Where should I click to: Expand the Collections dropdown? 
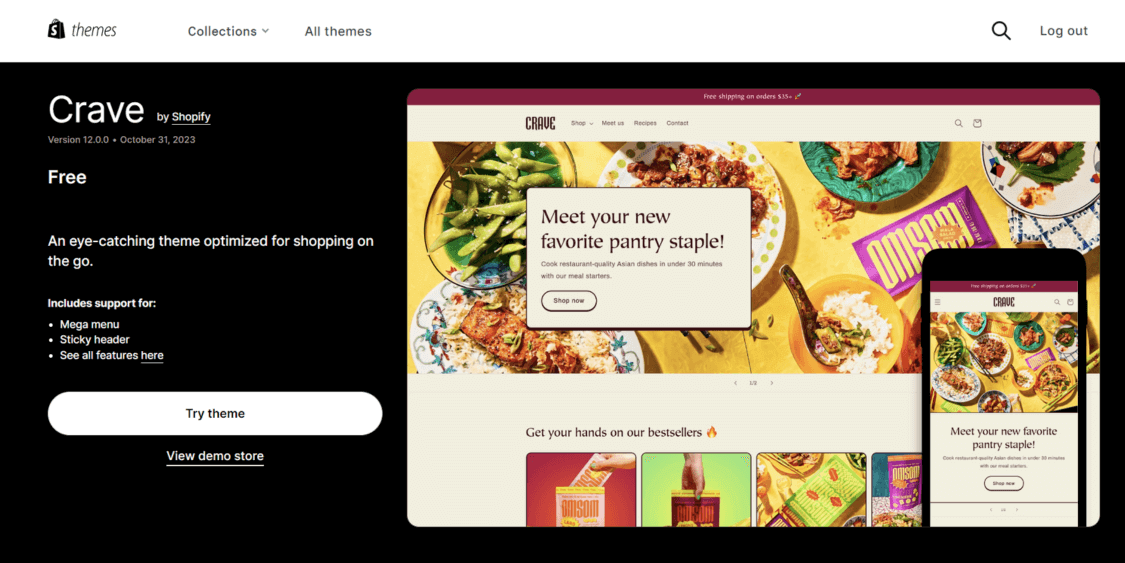click(x=228, y=31)
